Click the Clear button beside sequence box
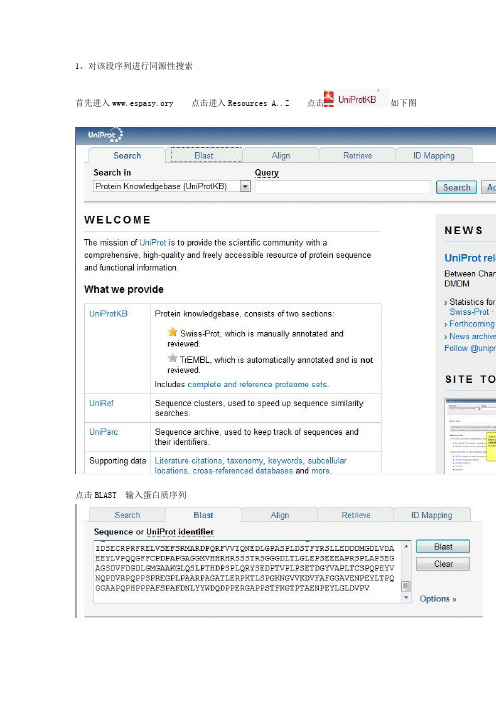496x702 pixels. [443, 564]
